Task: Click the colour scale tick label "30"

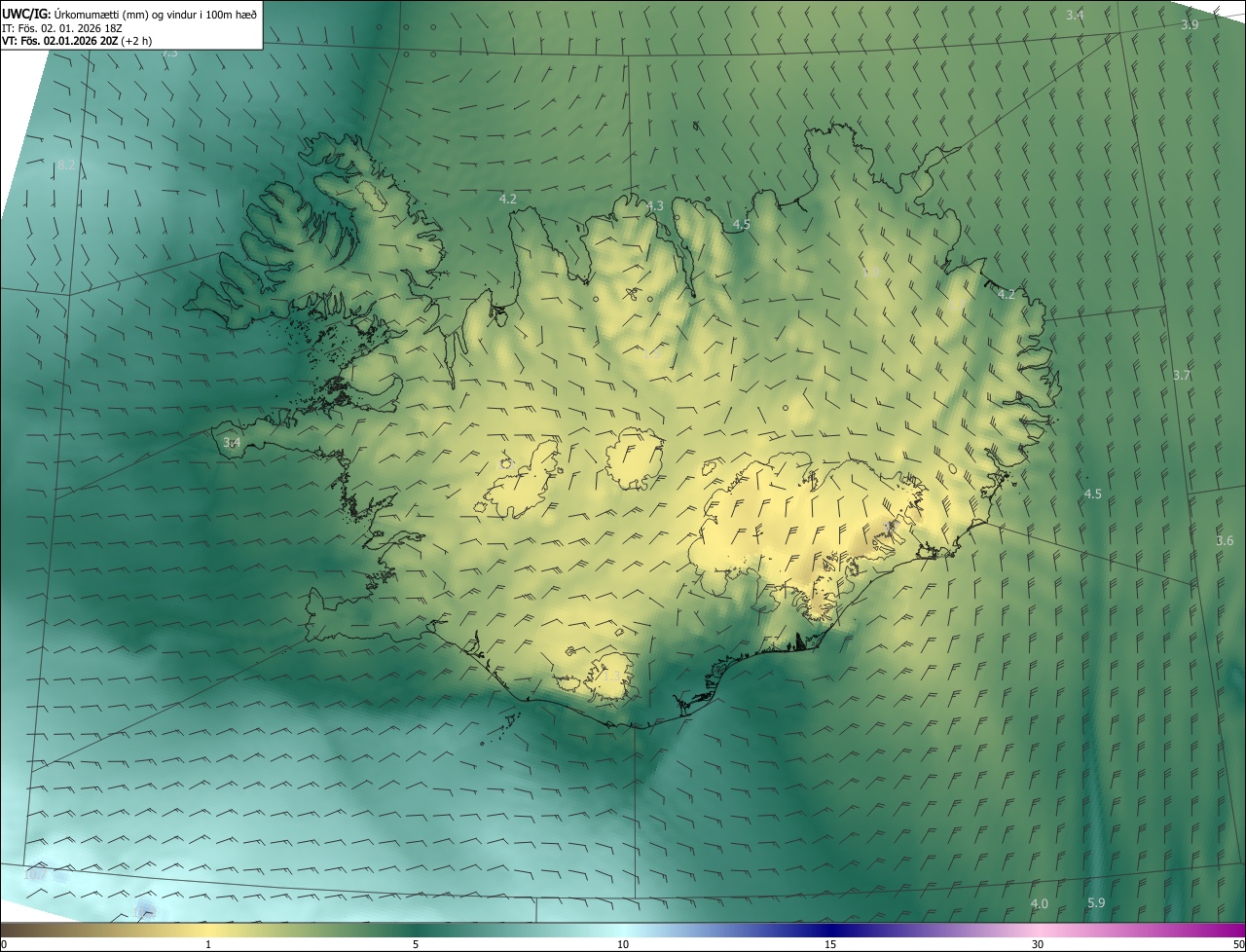Action: [x=1038, y=944]
